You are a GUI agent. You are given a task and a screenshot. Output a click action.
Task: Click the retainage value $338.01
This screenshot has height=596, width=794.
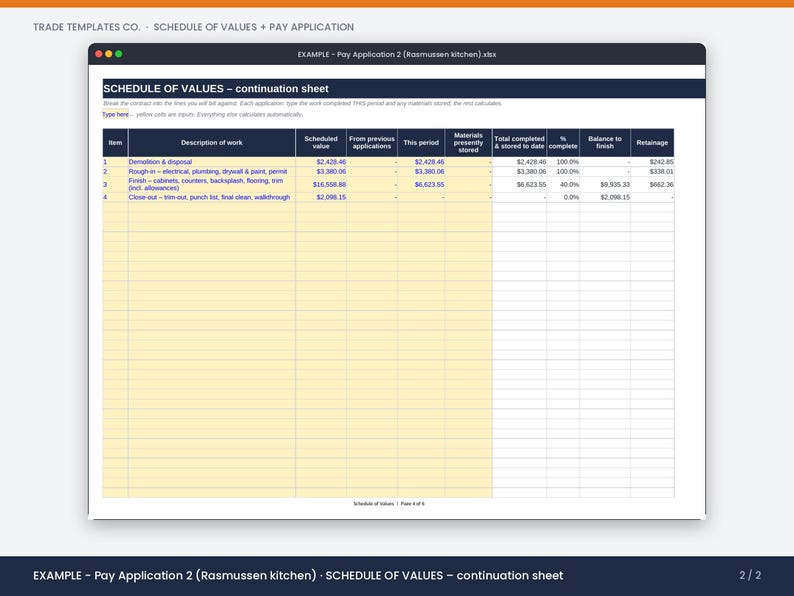pos(652,172)
